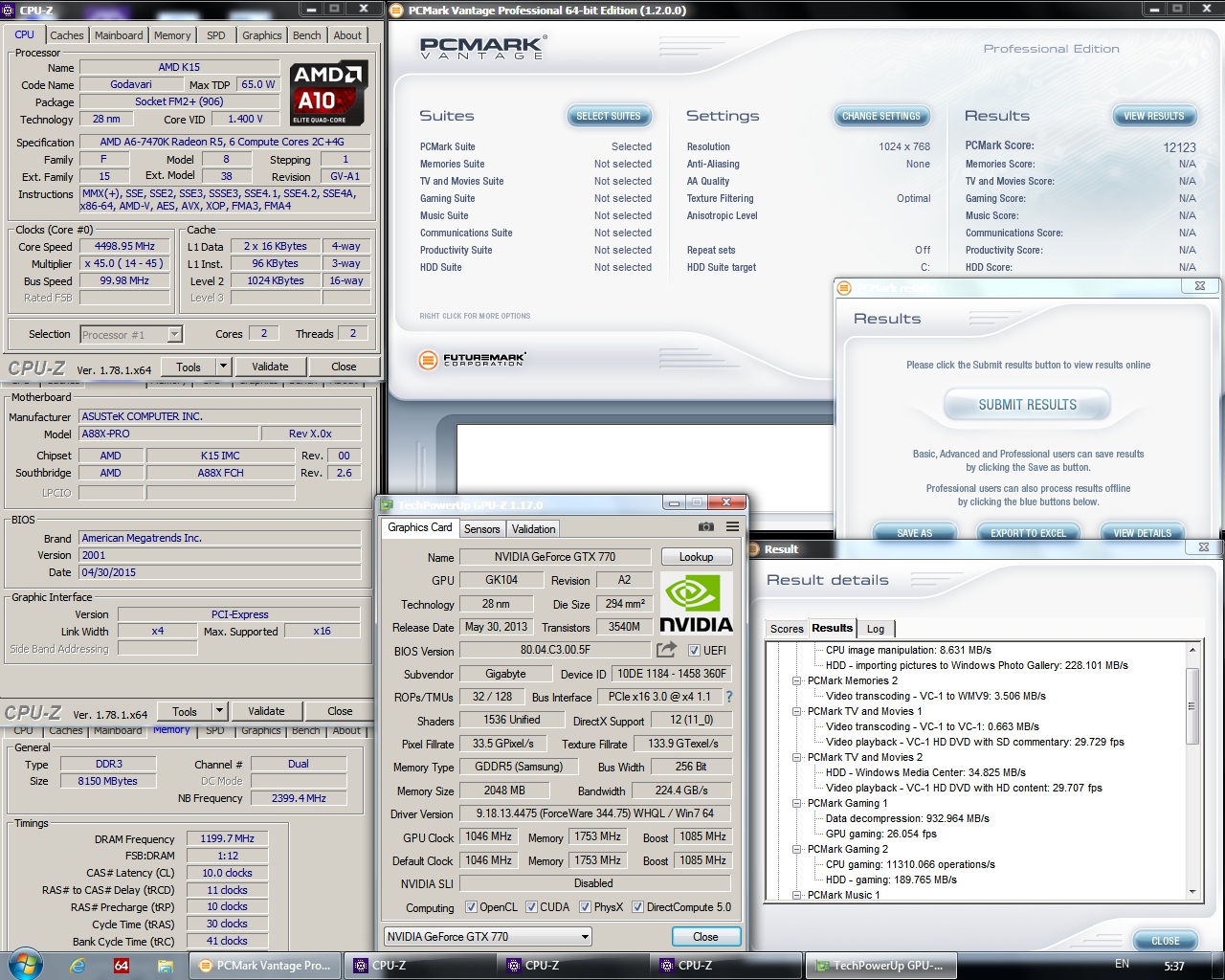Click the SUBMIT RESULTS button
This screenshot has width=1225, height=980.
click(1027, 405)
